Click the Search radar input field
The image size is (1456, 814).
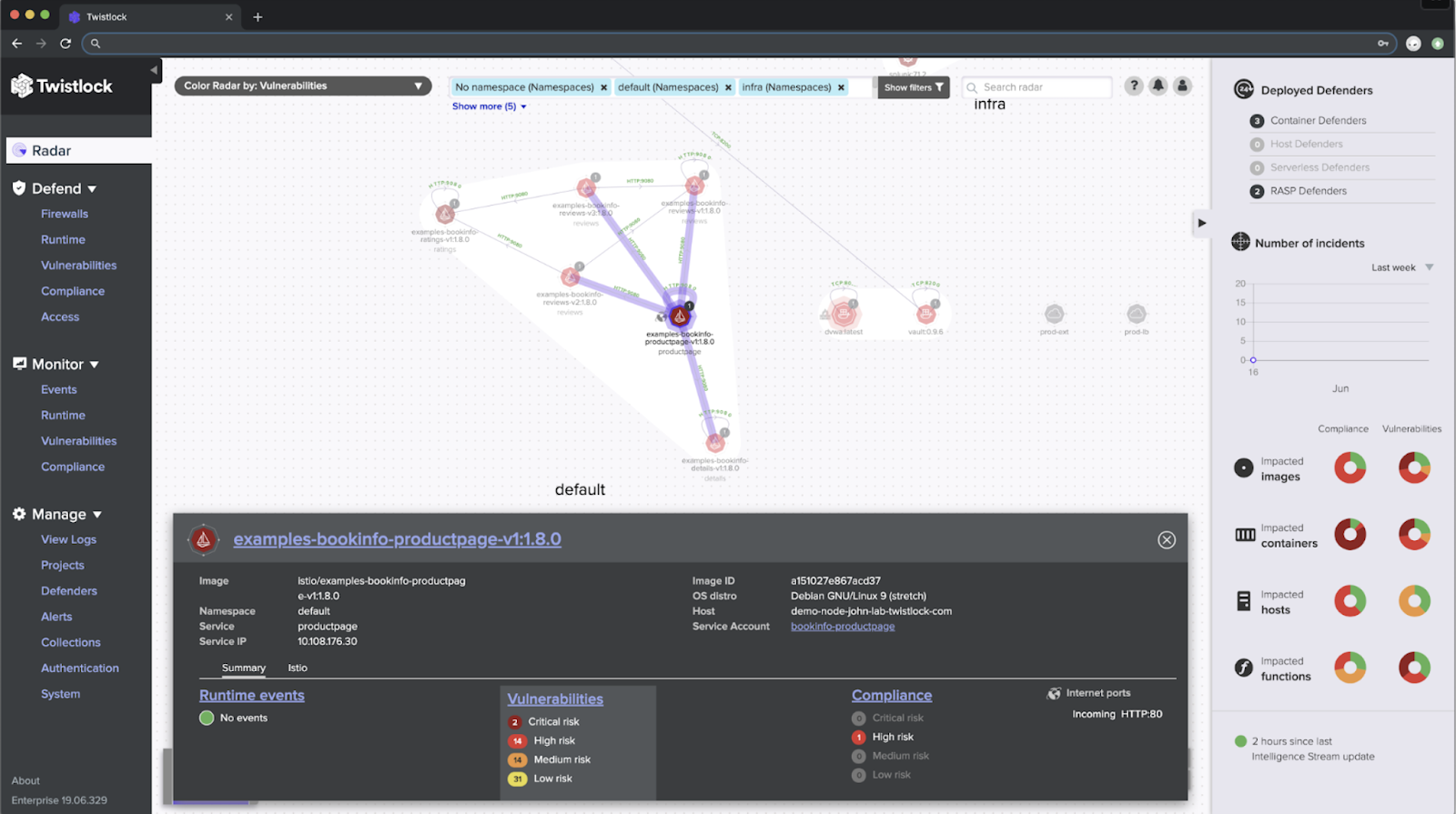1037,87
